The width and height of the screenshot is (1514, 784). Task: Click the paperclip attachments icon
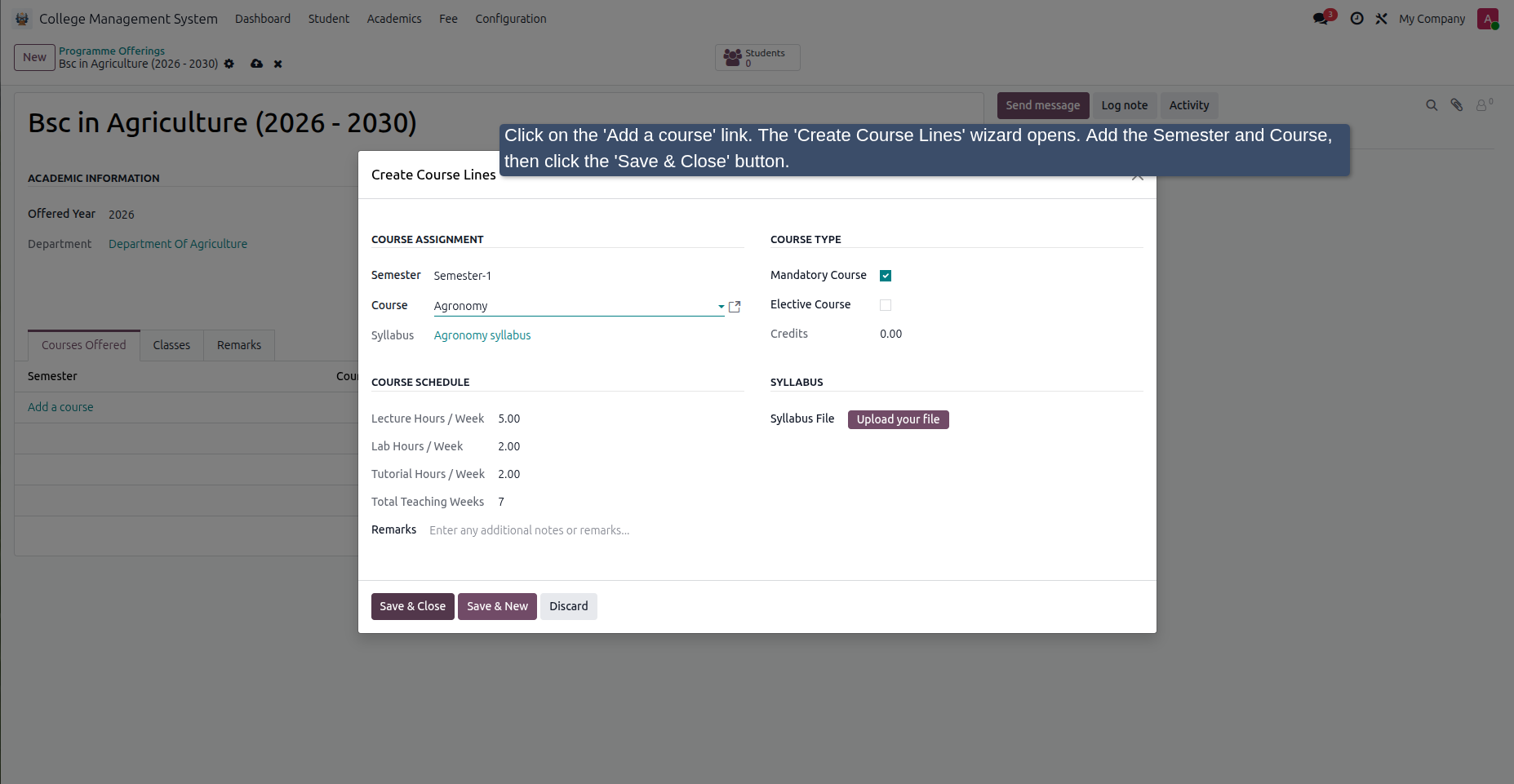(1457, 105)
